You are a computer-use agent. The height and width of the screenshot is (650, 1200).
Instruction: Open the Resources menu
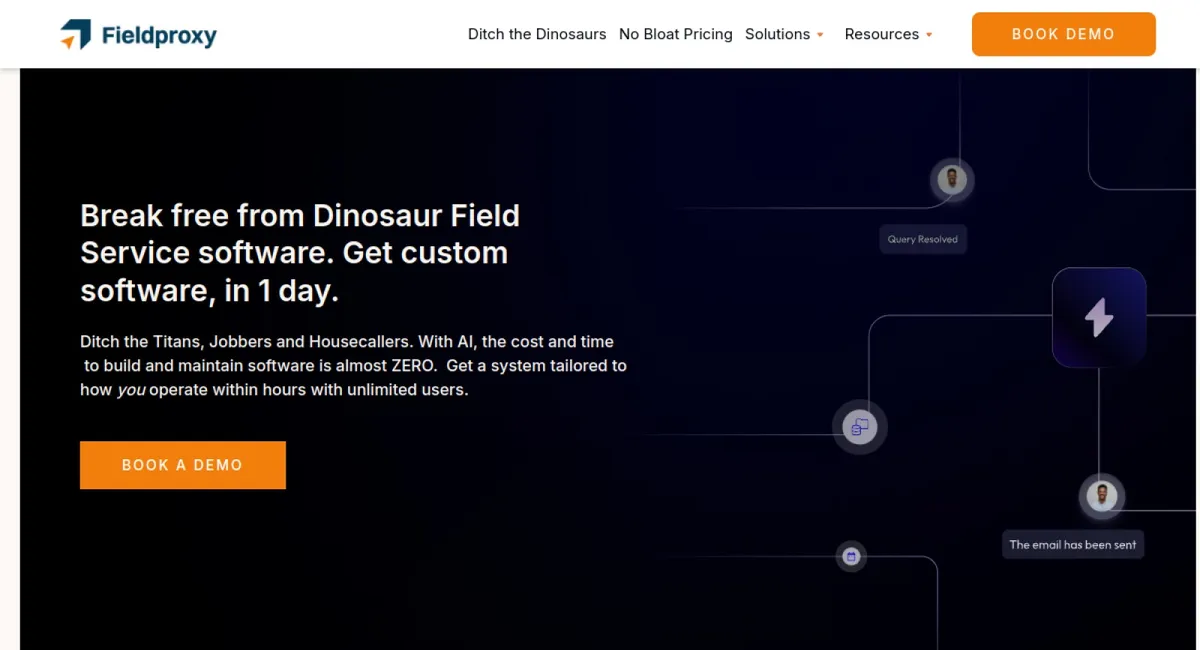882,34
